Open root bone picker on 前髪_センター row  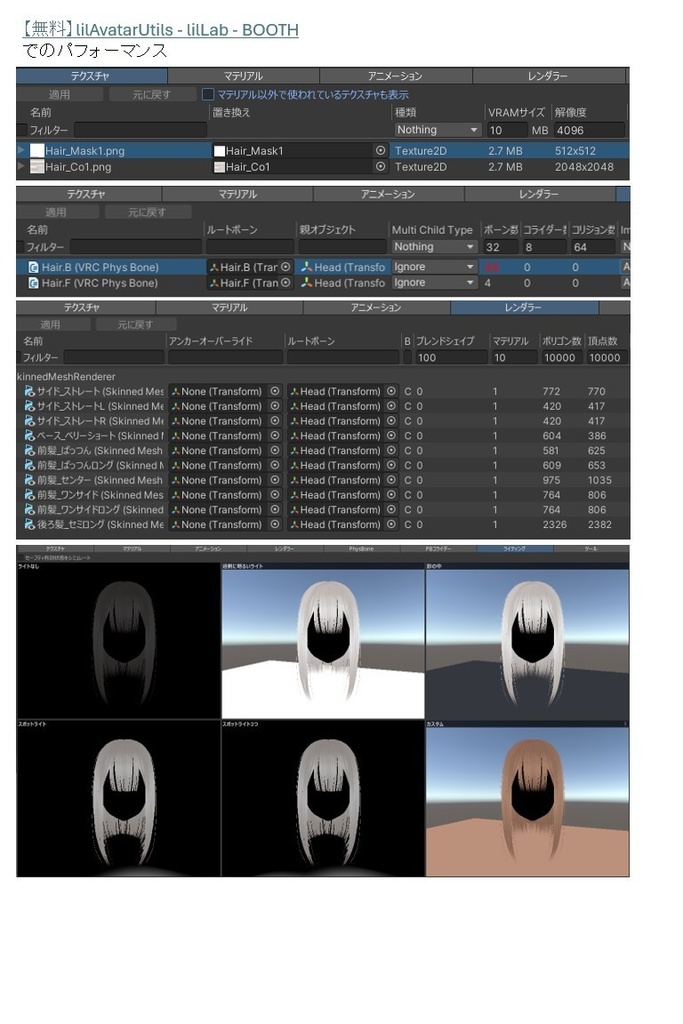point(391,480)
